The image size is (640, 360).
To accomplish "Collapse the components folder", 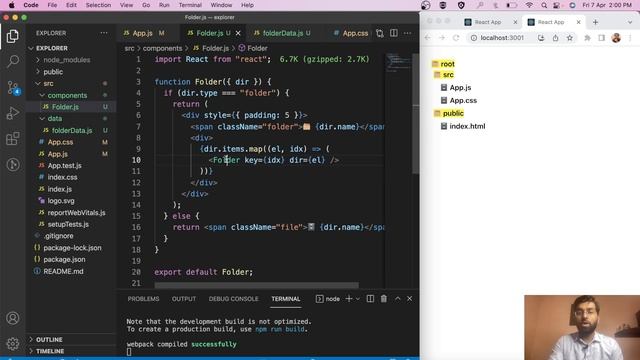I will (x=71, y=96).
